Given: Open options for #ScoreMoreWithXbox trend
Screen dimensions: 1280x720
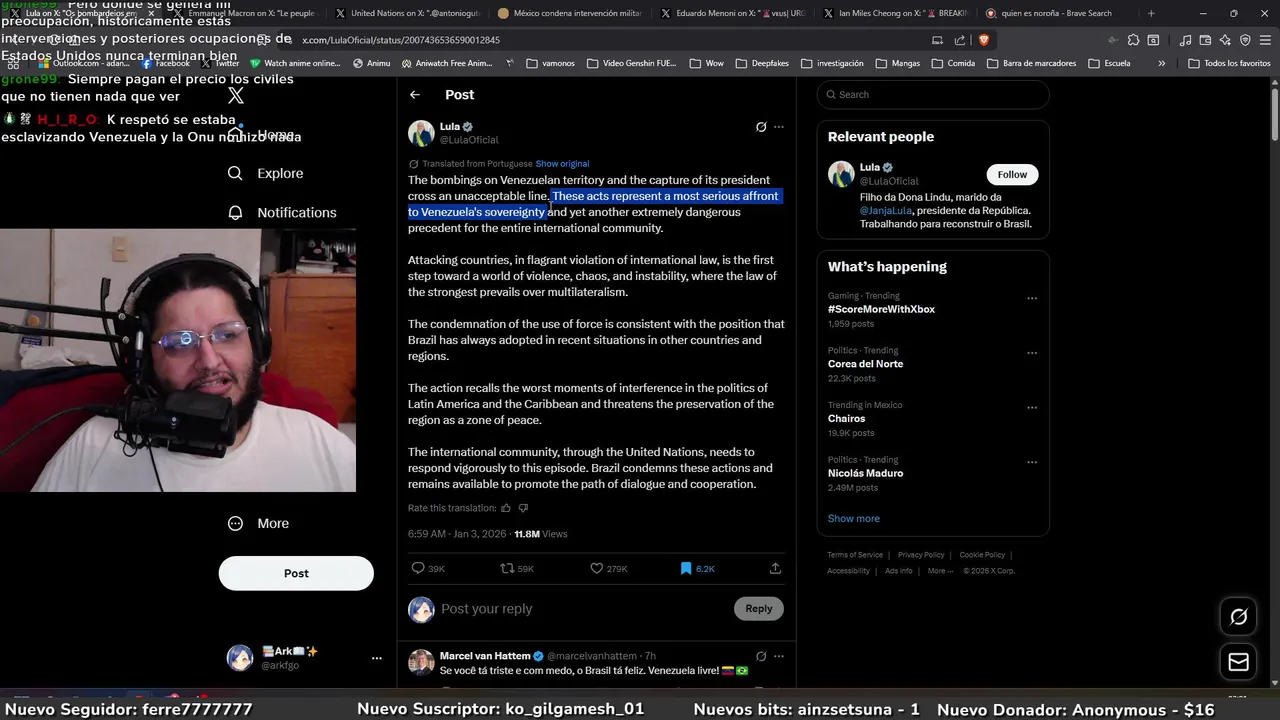Looking at the screenshot, I should (x=1032, y=298).
